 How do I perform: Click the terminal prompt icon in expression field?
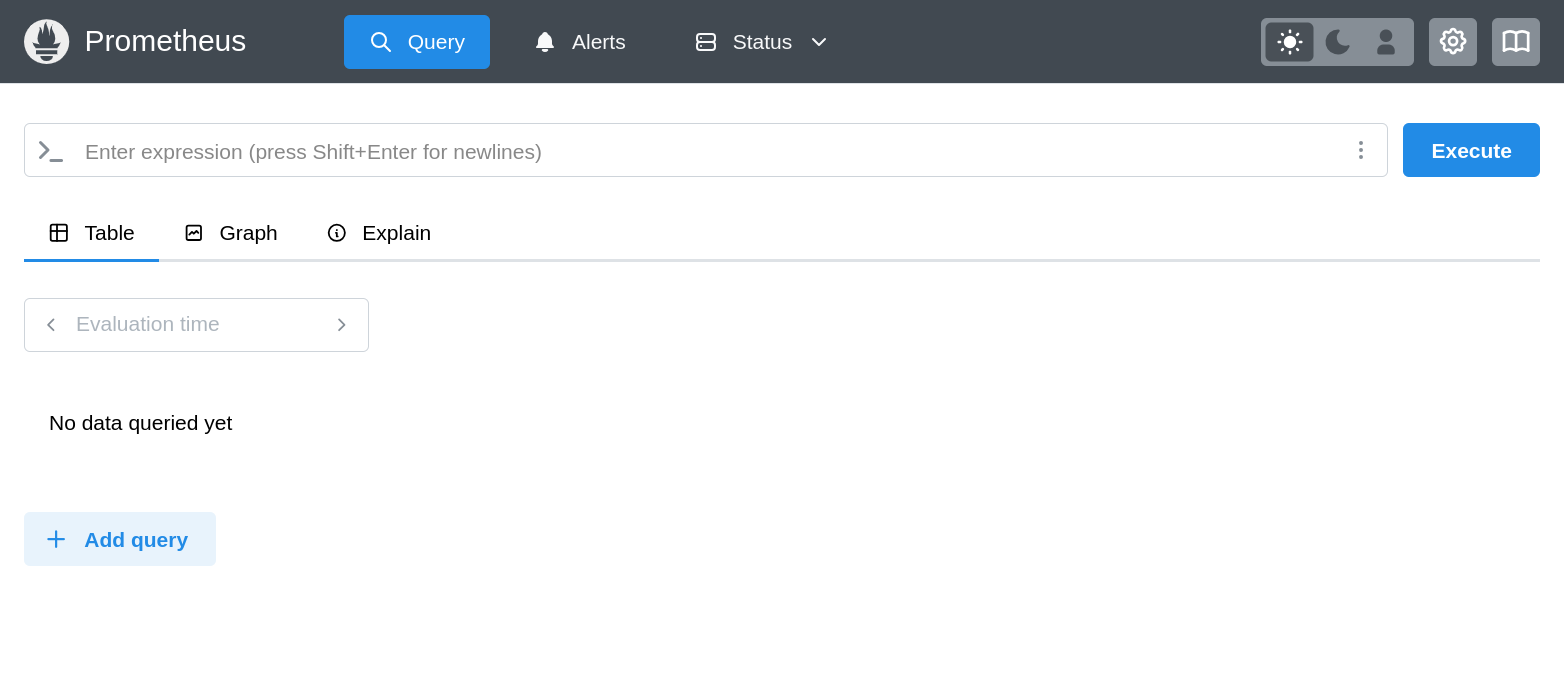(50, 151)
